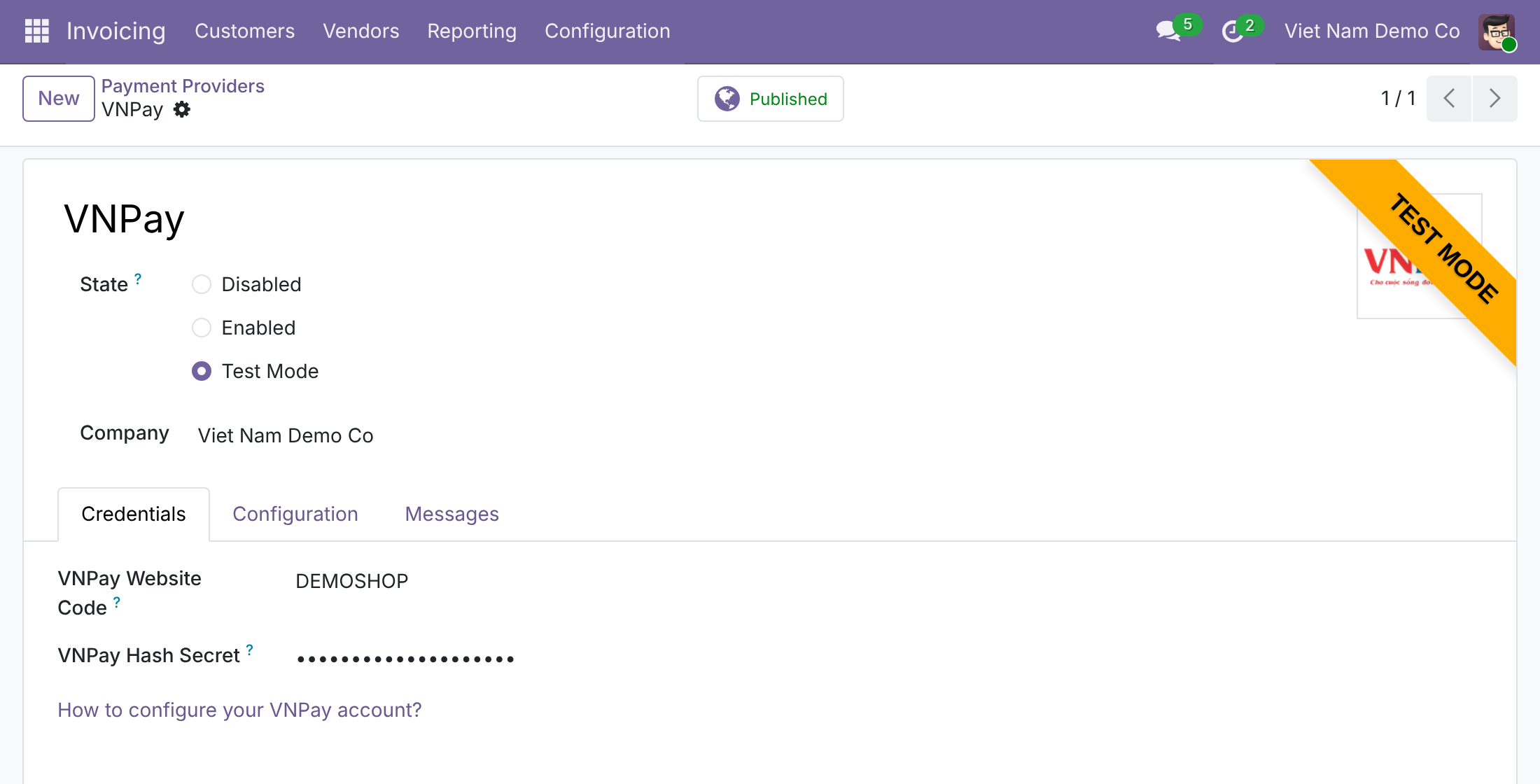Select the Disabled state radio button

click(202, 284)
